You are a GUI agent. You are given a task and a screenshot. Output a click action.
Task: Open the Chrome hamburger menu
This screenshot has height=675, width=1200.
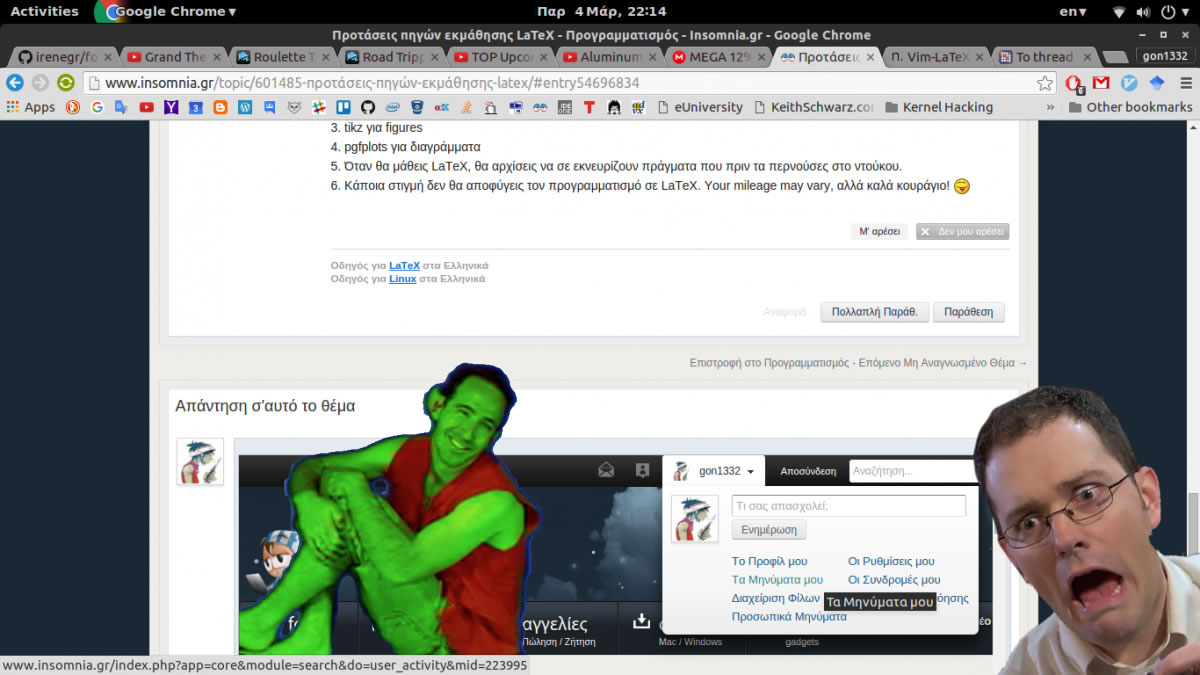click(1184, 83)
